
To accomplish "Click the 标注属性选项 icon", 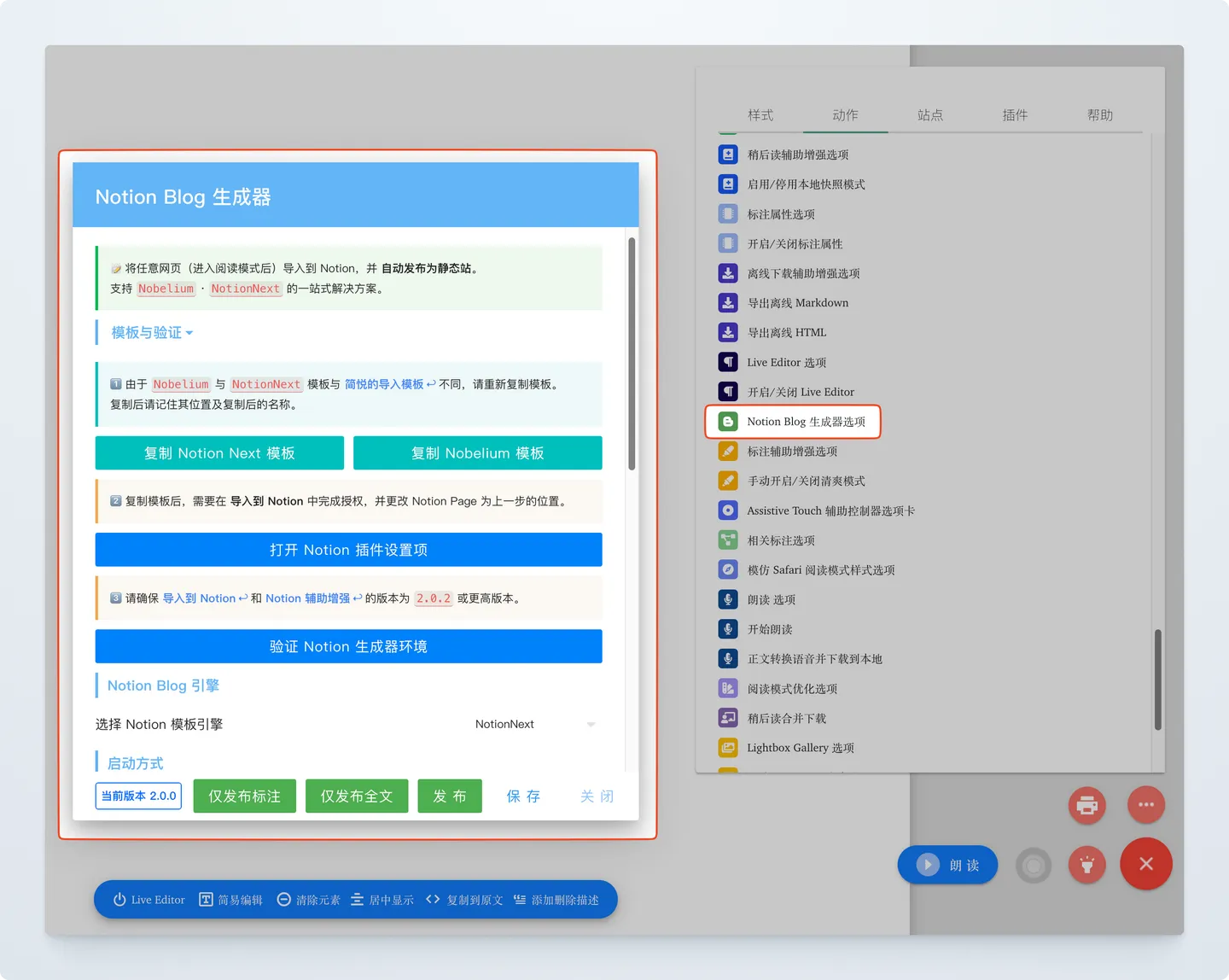I will pos(728,214).
